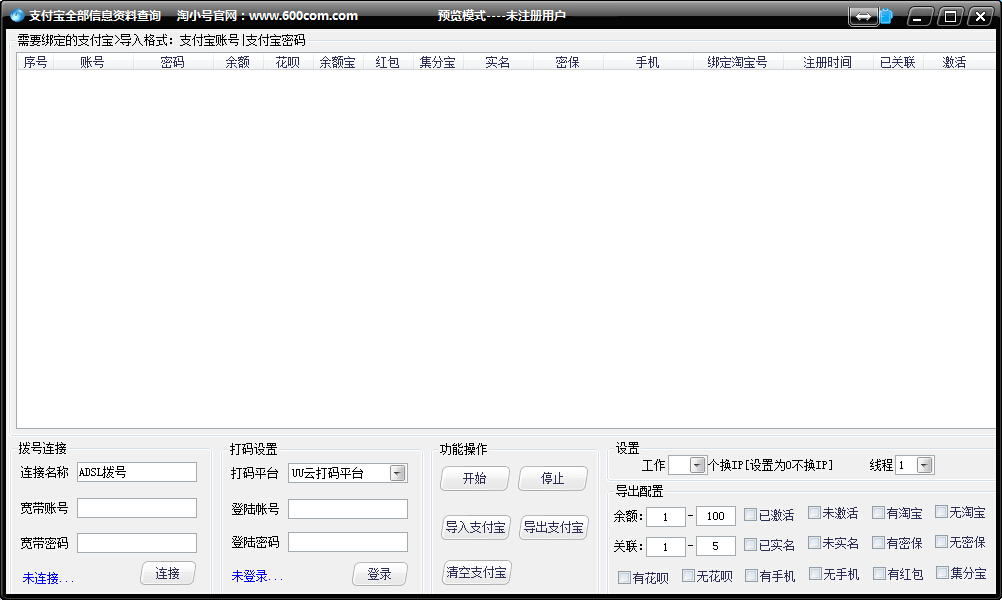The height and width of the screenshot is (600, 1002).
Task: Focus the 关联 minimum field showing 1
Action: click(665, 546)
